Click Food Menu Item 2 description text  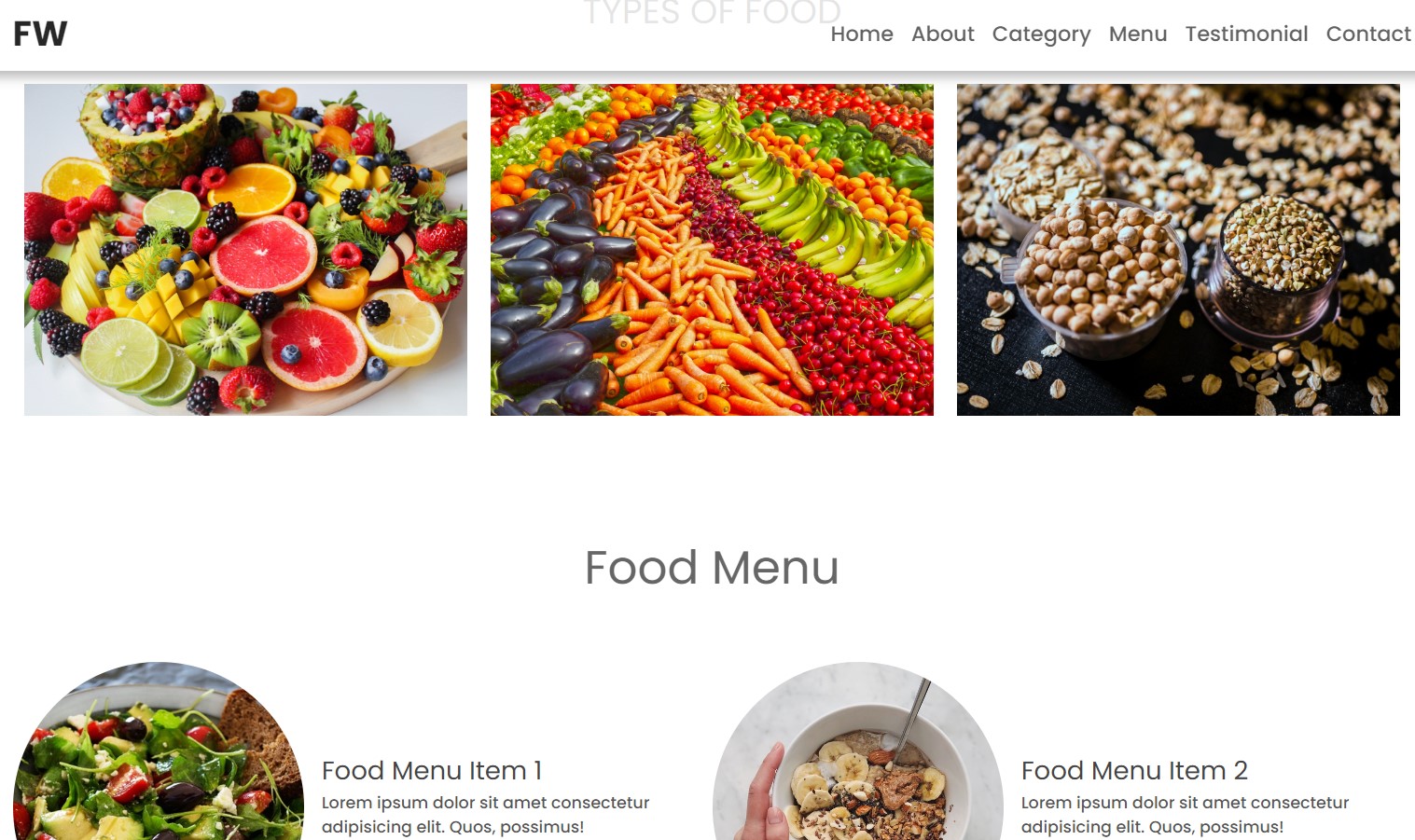point(1185,815)
